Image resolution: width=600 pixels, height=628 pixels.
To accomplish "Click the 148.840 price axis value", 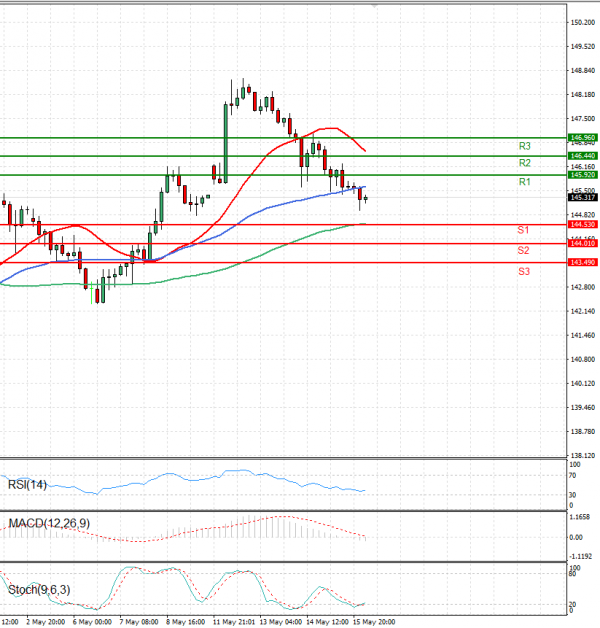I will tap(583, 70).
